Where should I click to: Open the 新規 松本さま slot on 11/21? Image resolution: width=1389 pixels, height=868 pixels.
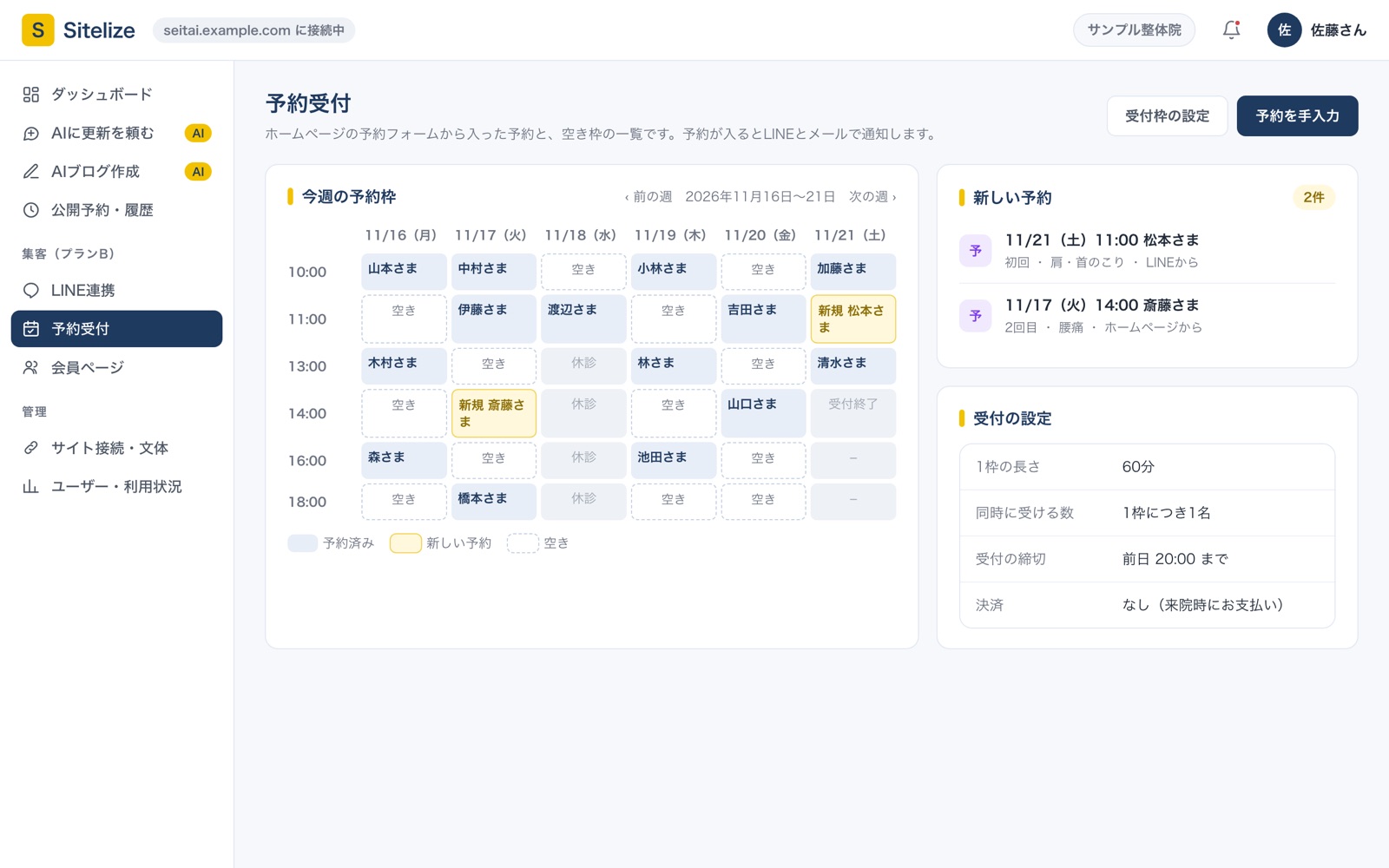click(852, 319)
